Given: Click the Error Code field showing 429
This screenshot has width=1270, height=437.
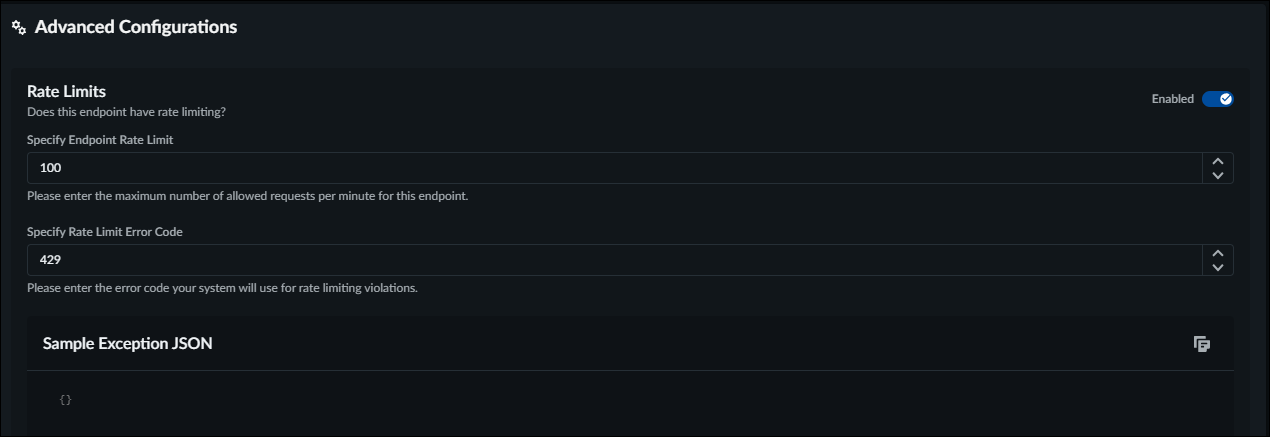Looking at the screenshot, I should (600, 260).
